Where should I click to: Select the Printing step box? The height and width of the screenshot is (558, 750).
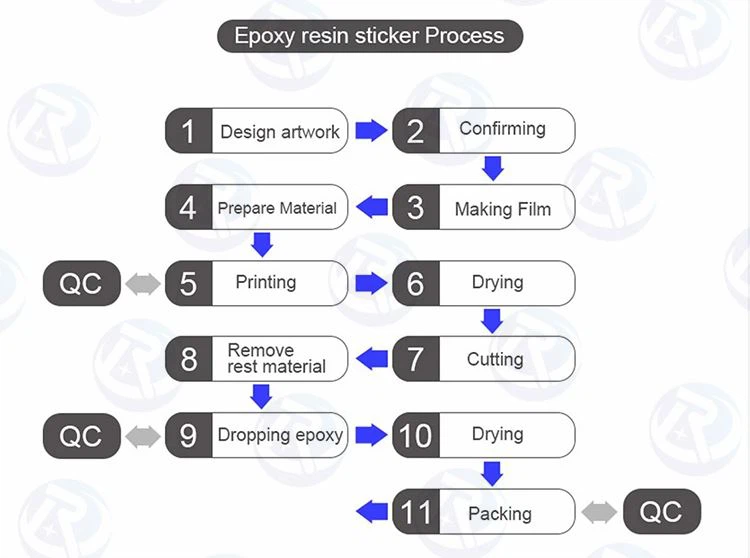[x=257, y=283]
